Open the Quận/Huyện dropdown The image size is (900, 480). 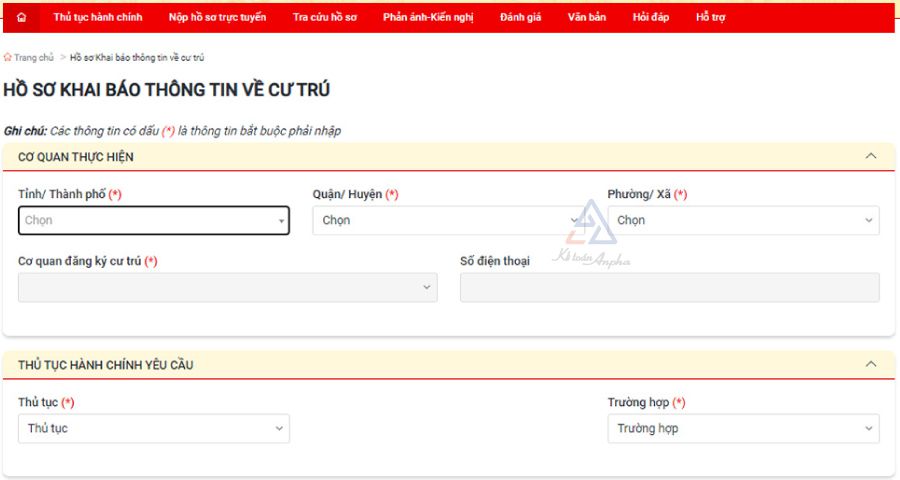point(448,221)
